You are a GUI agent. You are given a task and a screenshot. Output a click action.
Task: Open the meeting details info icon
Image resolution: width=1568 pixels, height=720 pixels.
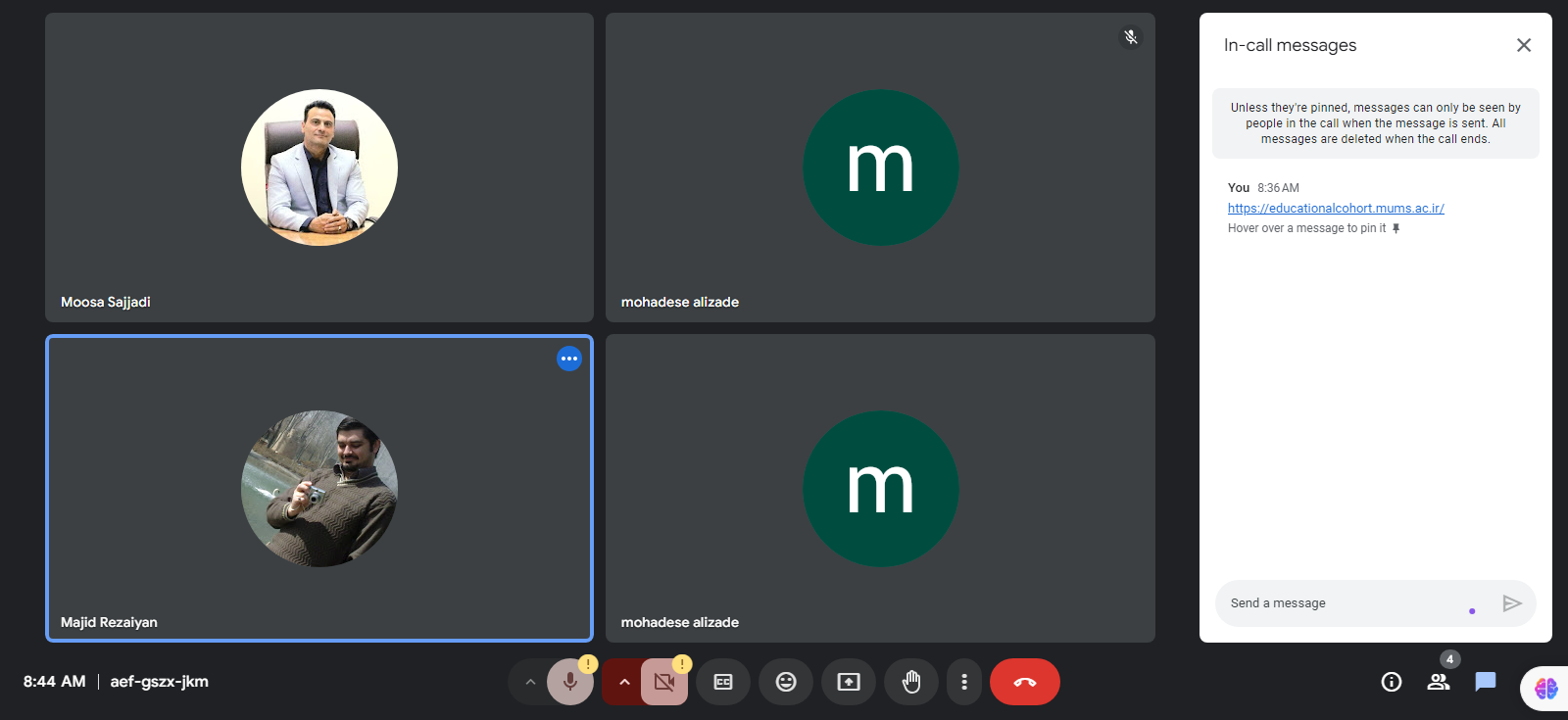click(1392, 682)
